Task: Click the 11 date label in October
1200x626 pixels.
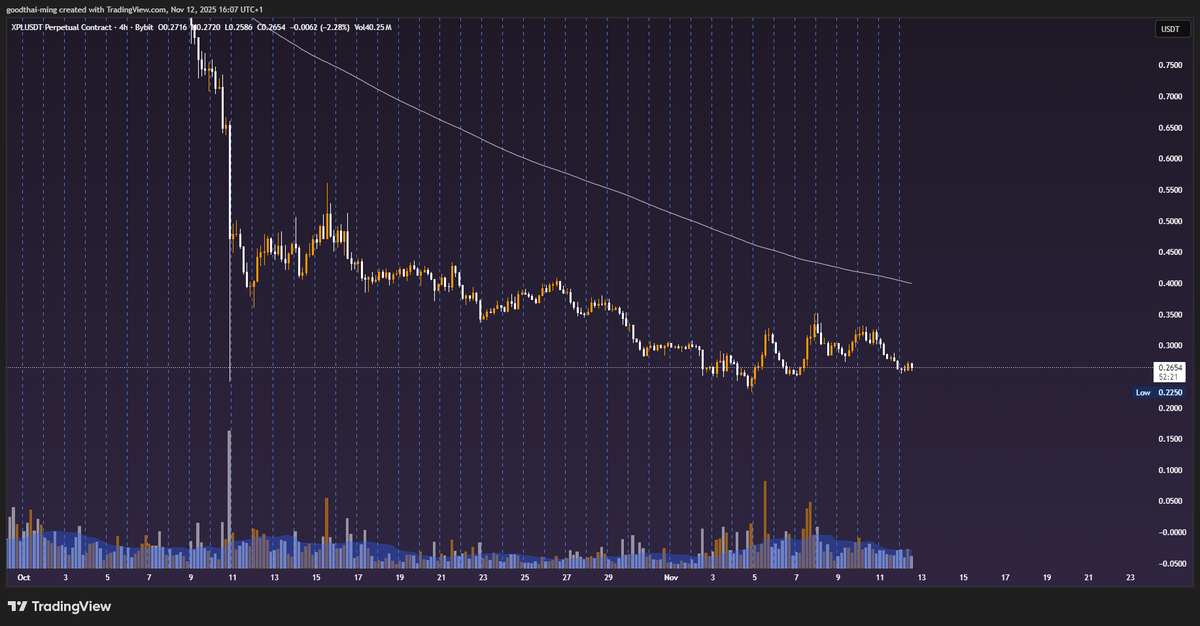Action: pyautogui.click(x=232, y=578)
